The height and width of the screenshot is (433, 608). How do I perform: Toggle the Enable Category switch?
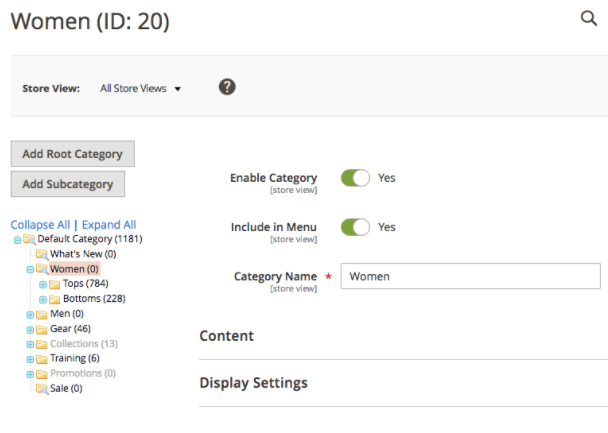pyautogui.click(x=355, y=178)
